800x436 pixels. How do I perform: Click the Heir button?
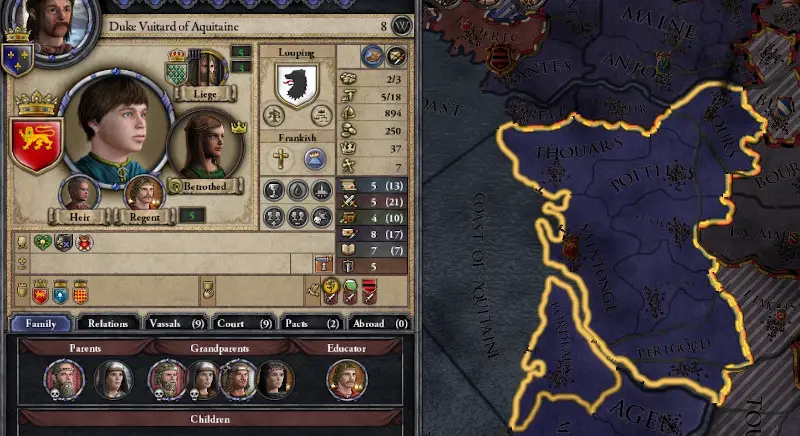pos(80,217)
